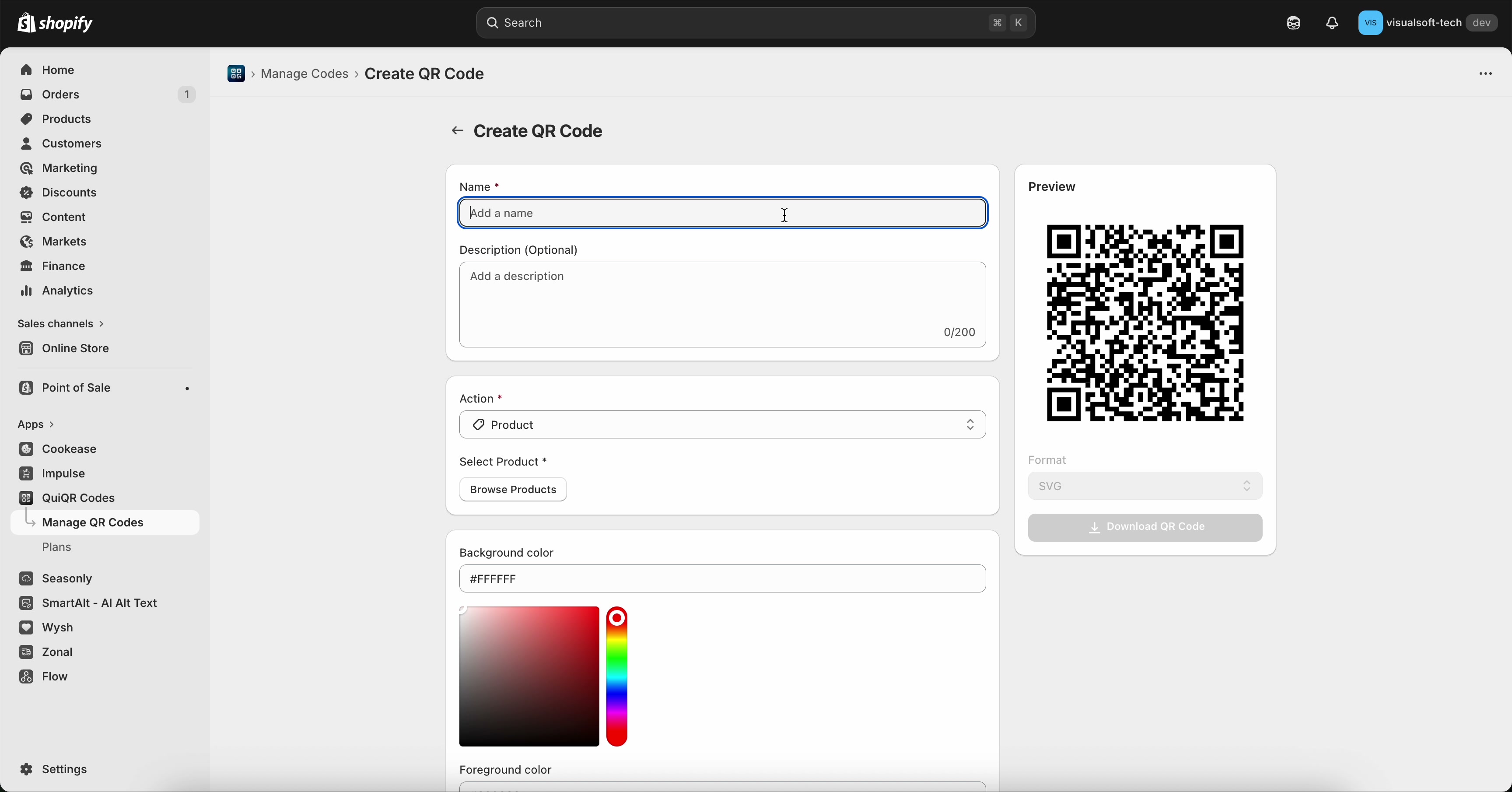Open Products from the sidebar icon
Screen dimensions: 1512x792
tap(27, 119)
